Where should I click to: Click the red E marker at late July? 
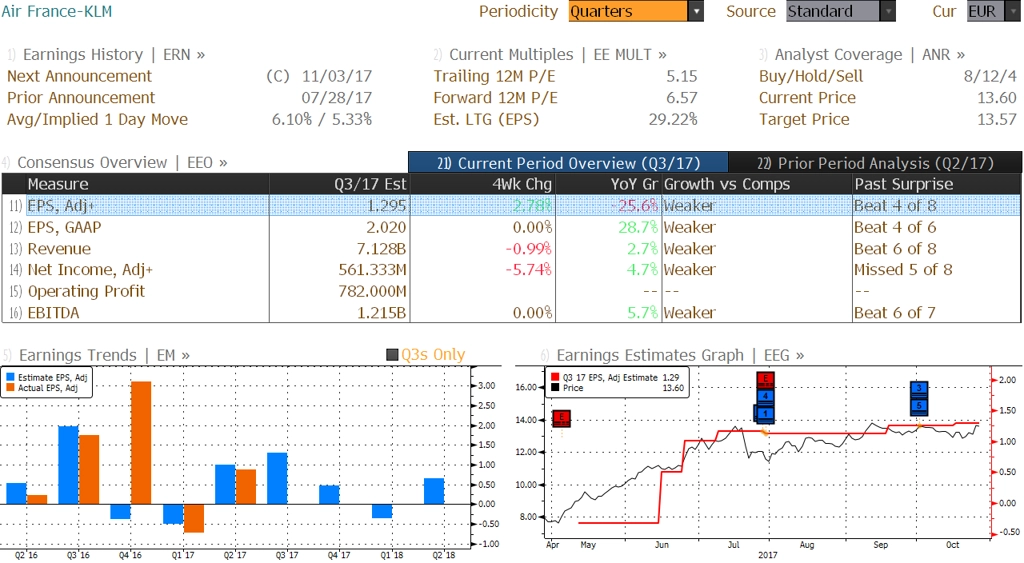click(x=765, y=379)
